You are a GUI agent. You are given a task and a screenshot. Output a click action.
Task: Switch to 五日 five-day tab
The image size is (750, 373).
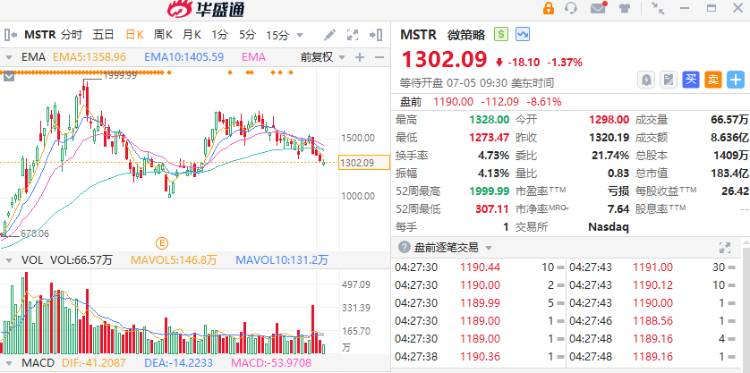[x=103, y=34]
